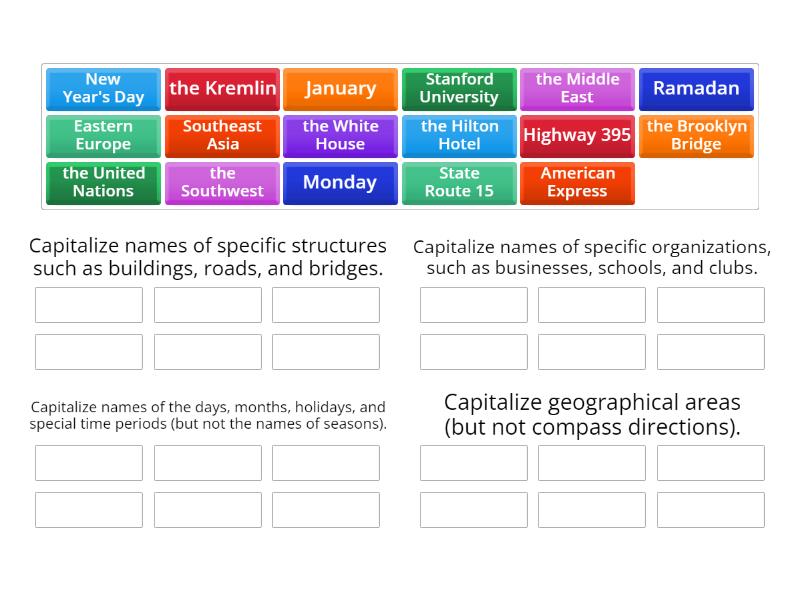
Task: Click the "Eastern Europe" tile
Action: click(x=103, y=136)
